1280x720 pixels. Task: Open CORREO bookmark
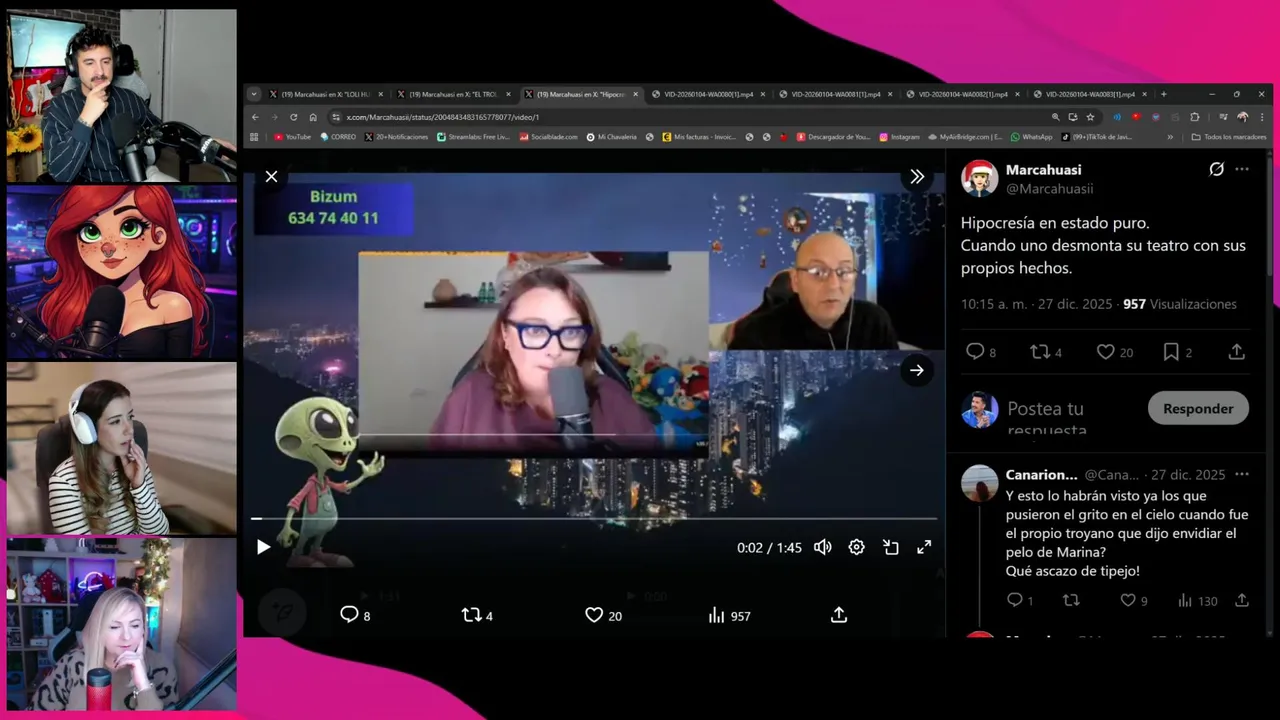click(x=338, y=137)
